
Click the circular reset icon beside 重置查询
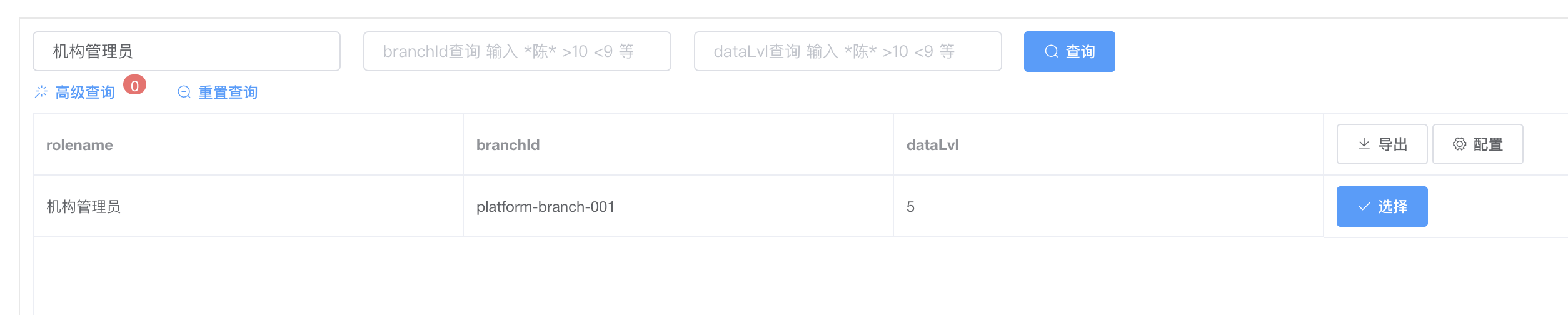[x=184, y=92]
